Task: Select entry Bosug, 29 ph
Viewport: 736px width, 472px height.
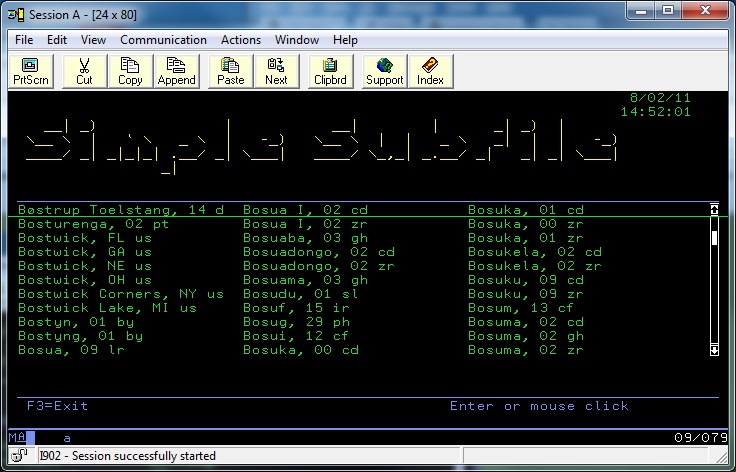Action: click(297, 322)
